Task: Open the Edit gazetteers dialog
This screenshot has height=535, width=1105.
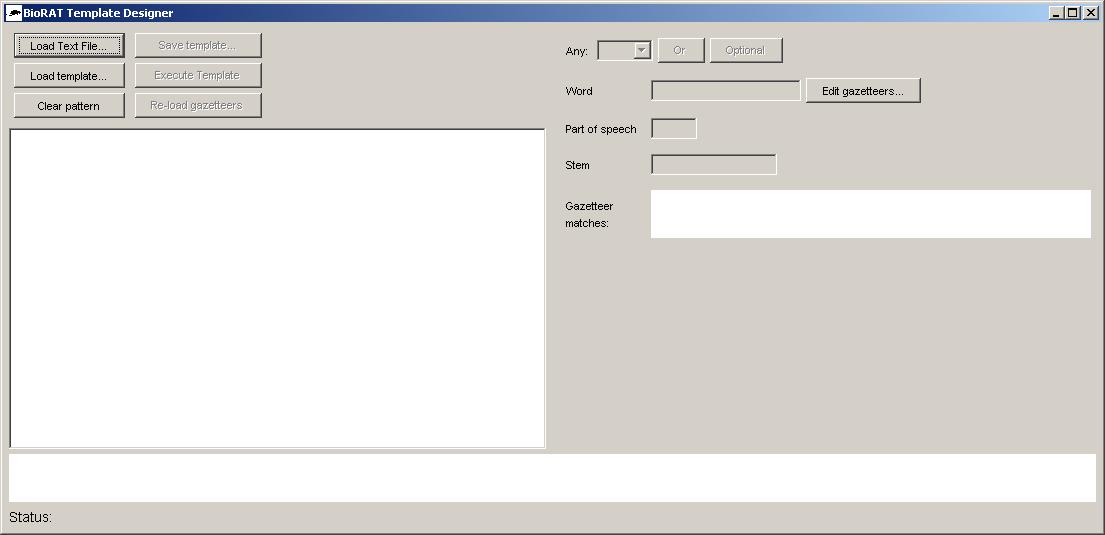Action: click(x=863, y=91)
